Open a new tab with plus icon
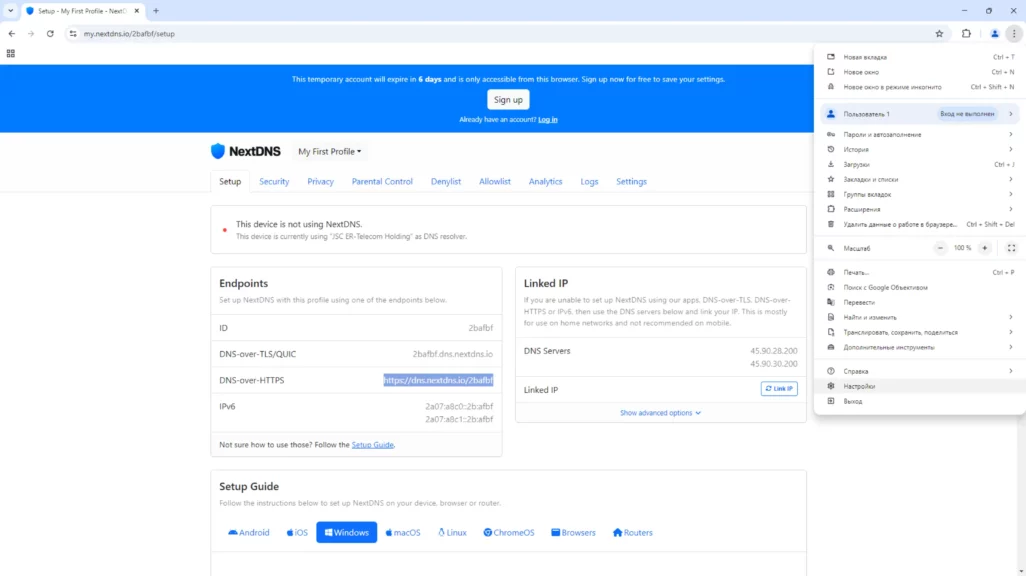Image resolution: width=1026 pixels, height=576 pixels. pos(156,11)
